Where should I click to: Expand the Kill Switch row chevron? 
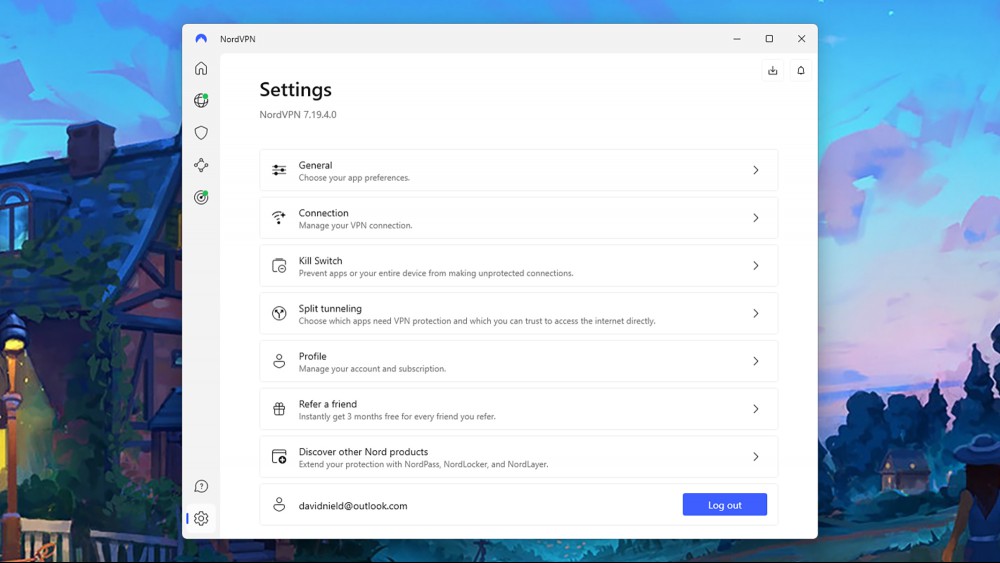tap(756, 266)
